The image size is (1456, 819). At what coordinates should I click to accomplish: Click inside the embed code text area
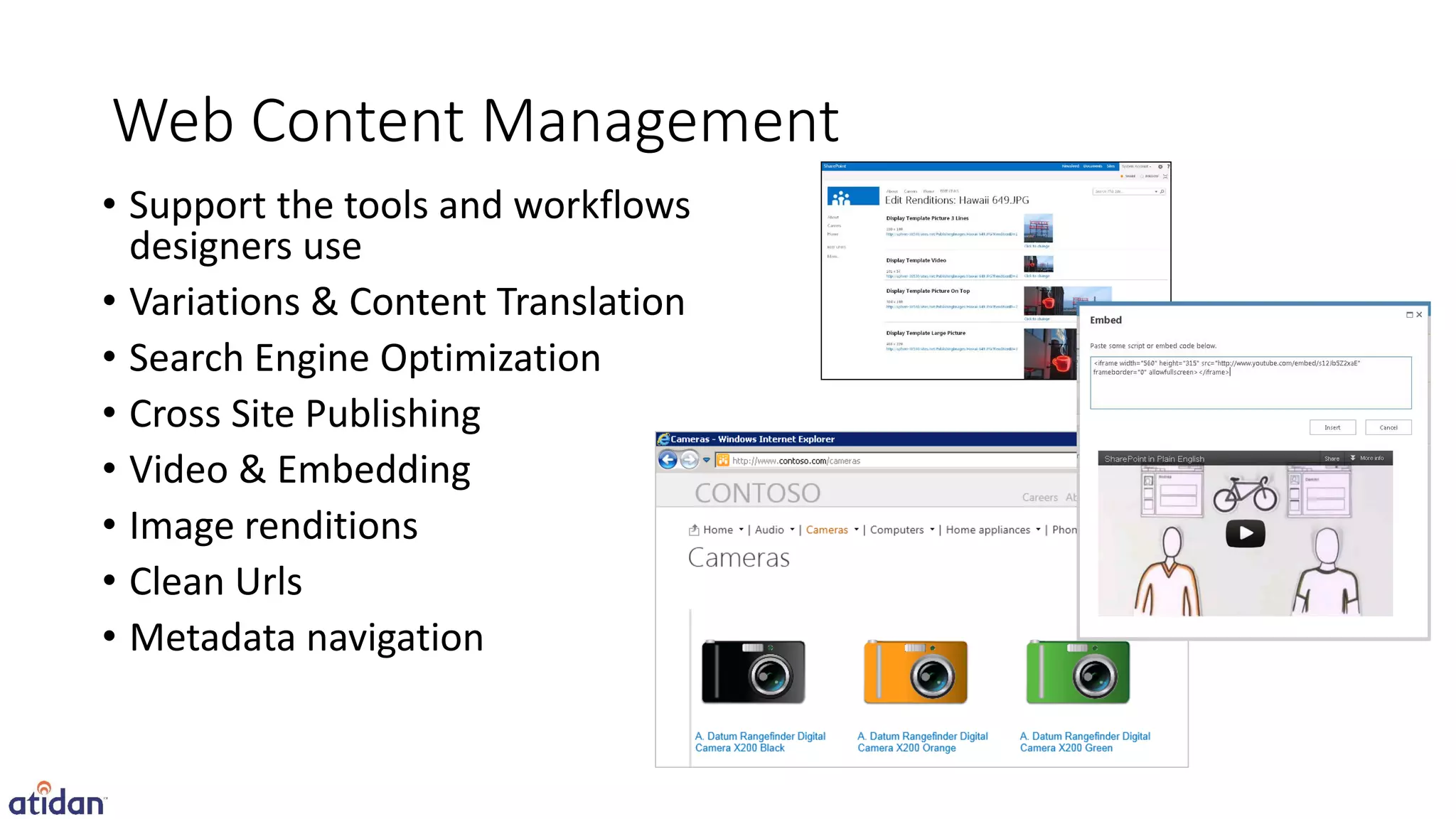point(1251,382)
